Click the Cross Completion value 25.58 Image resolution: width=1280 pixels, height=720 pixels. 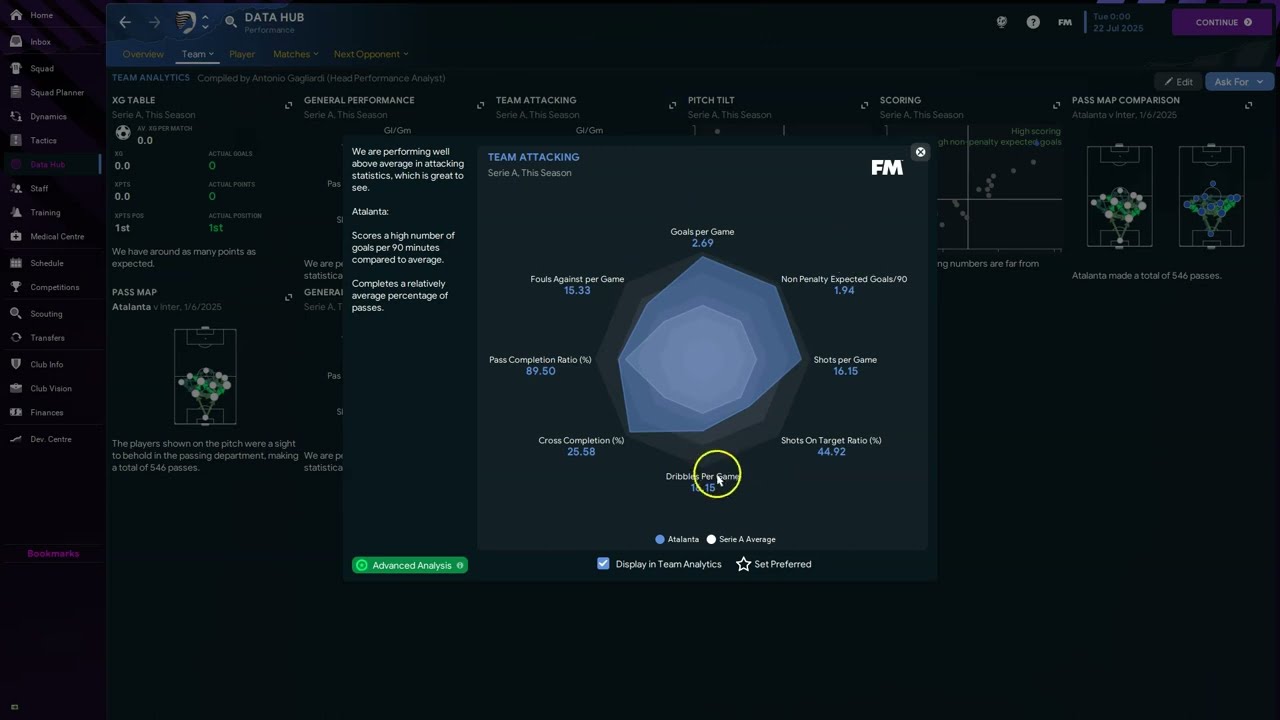(581, 452)
